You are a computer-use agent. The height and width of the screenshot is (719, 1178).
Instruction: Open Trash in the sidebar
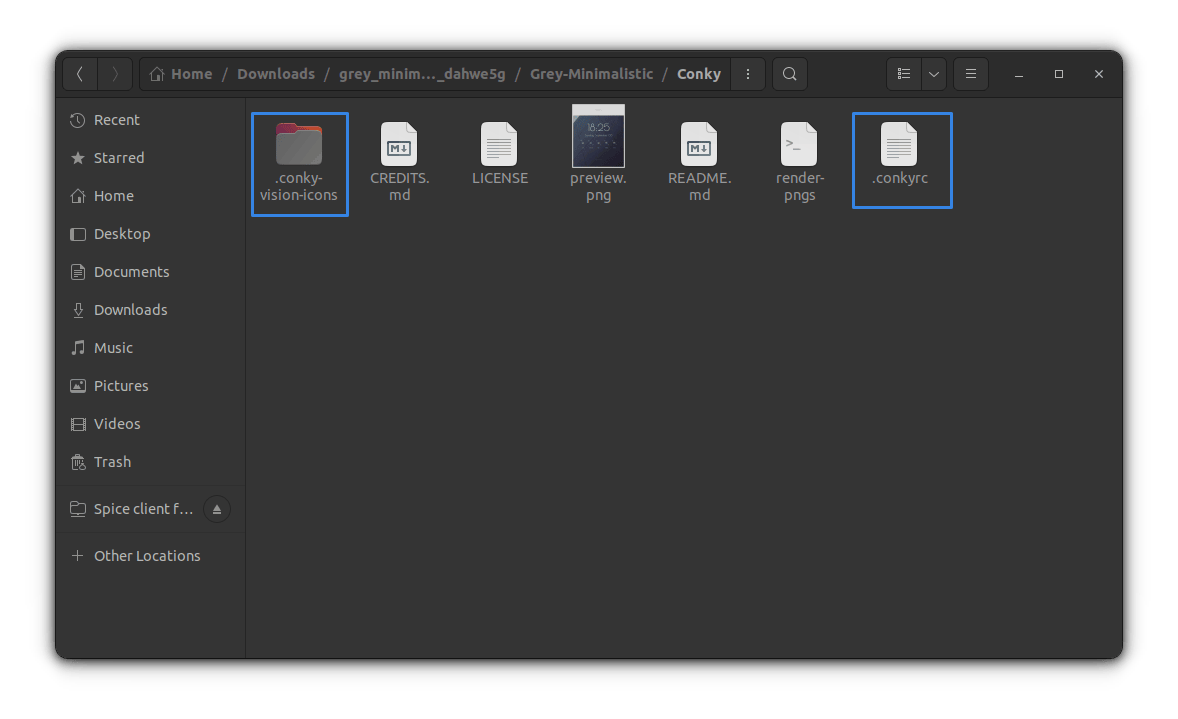(x=112, y=462)
